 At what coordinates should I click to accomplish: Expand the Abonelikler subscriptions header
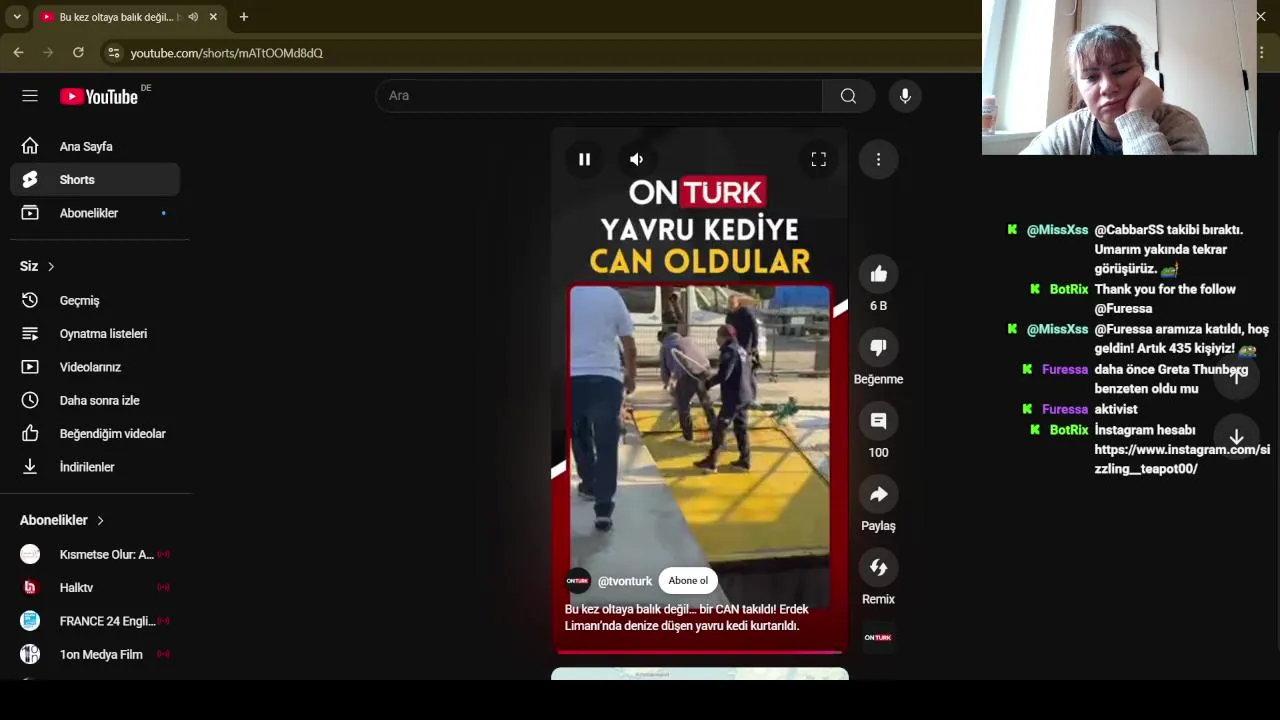62,520
